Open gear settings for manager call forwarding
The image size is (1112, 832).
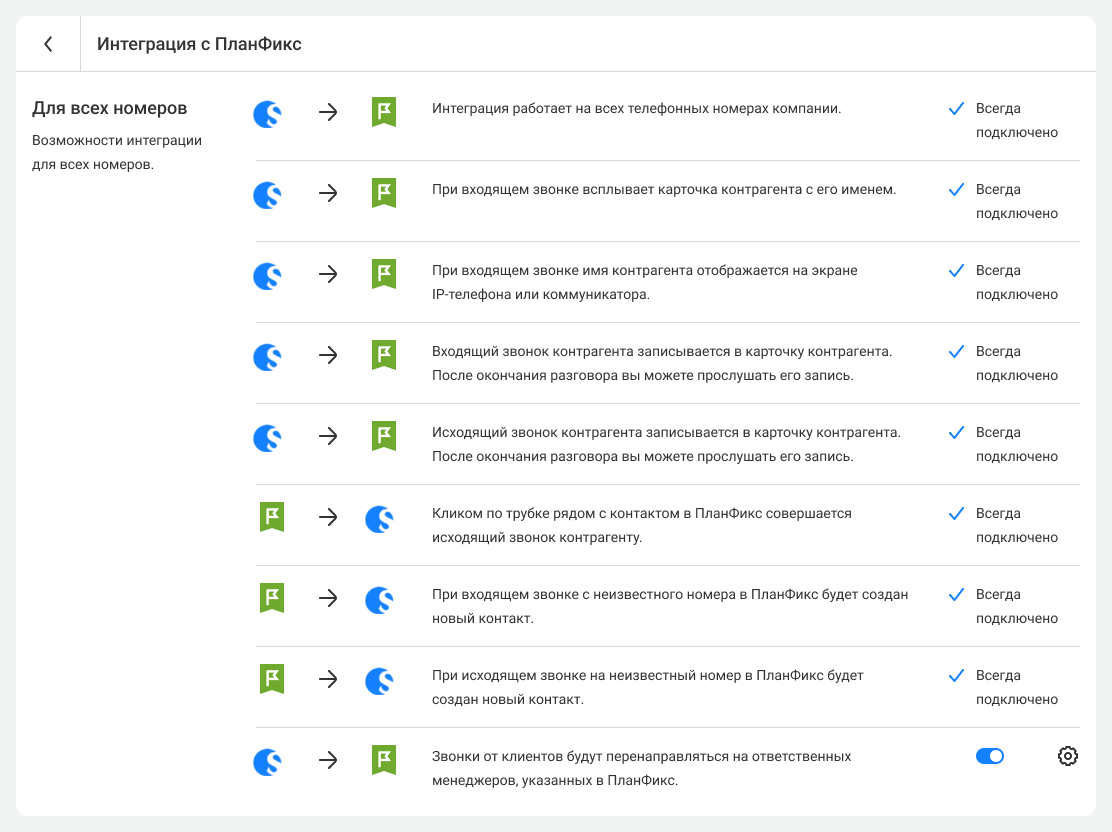click(1067, 756)
